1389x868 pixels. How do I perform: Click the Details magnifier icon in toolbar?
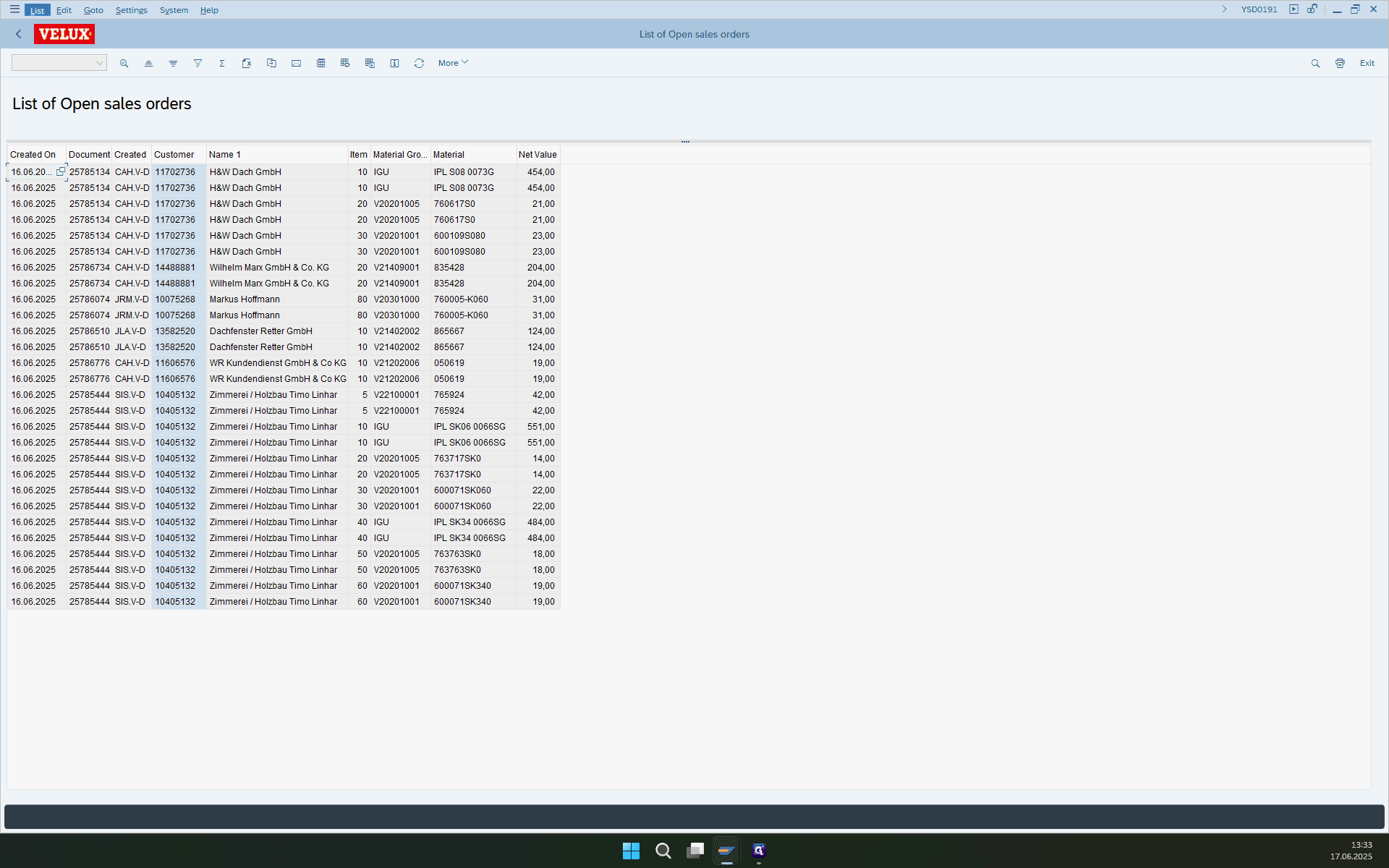click(x=124, y=64)
